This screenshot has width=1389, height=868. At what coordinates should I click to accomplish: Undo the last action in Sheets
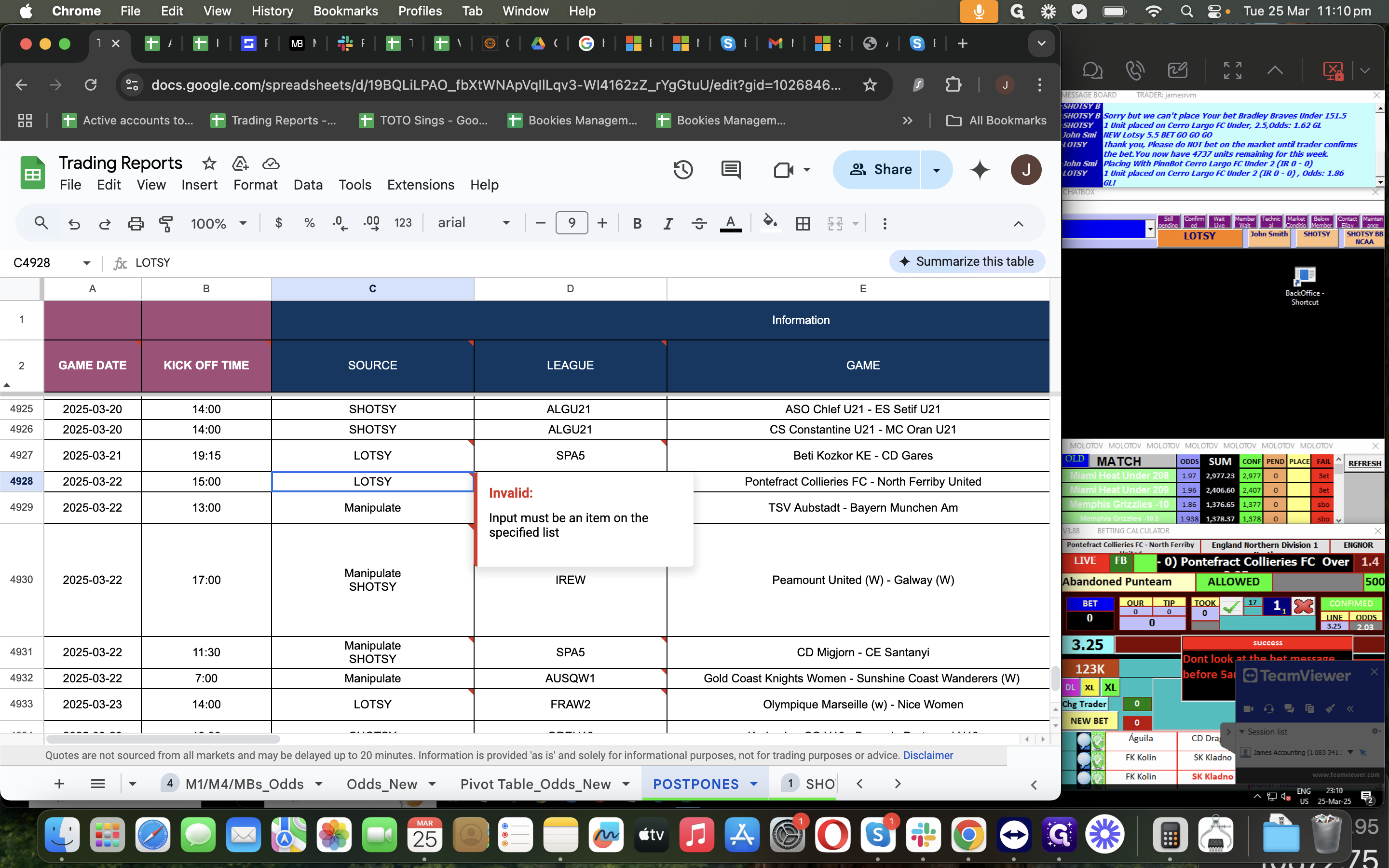[x=74, y=223]
